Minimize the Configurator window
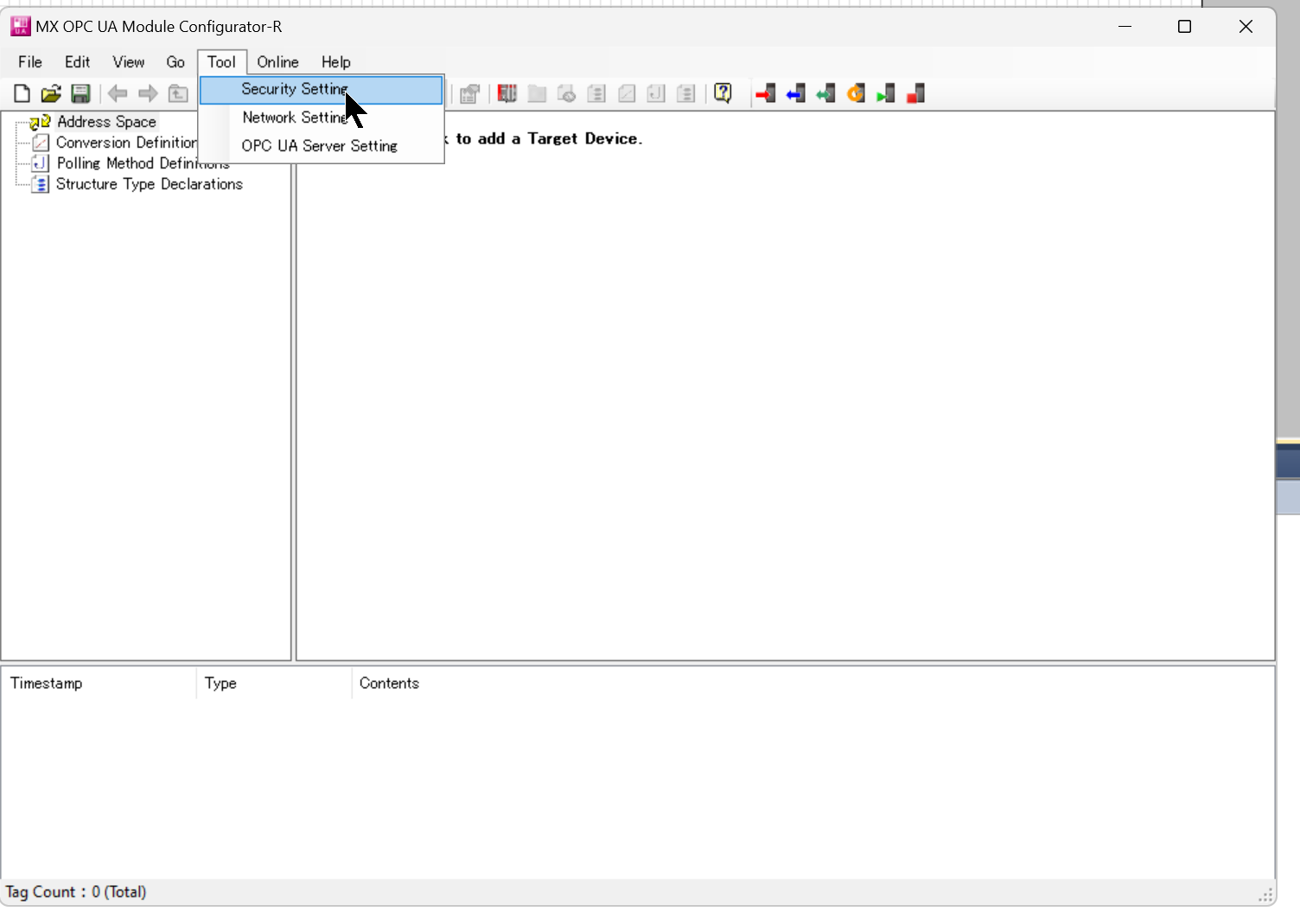The height and width of the screenshot is (924, 1300). [x=1125, y=27]
